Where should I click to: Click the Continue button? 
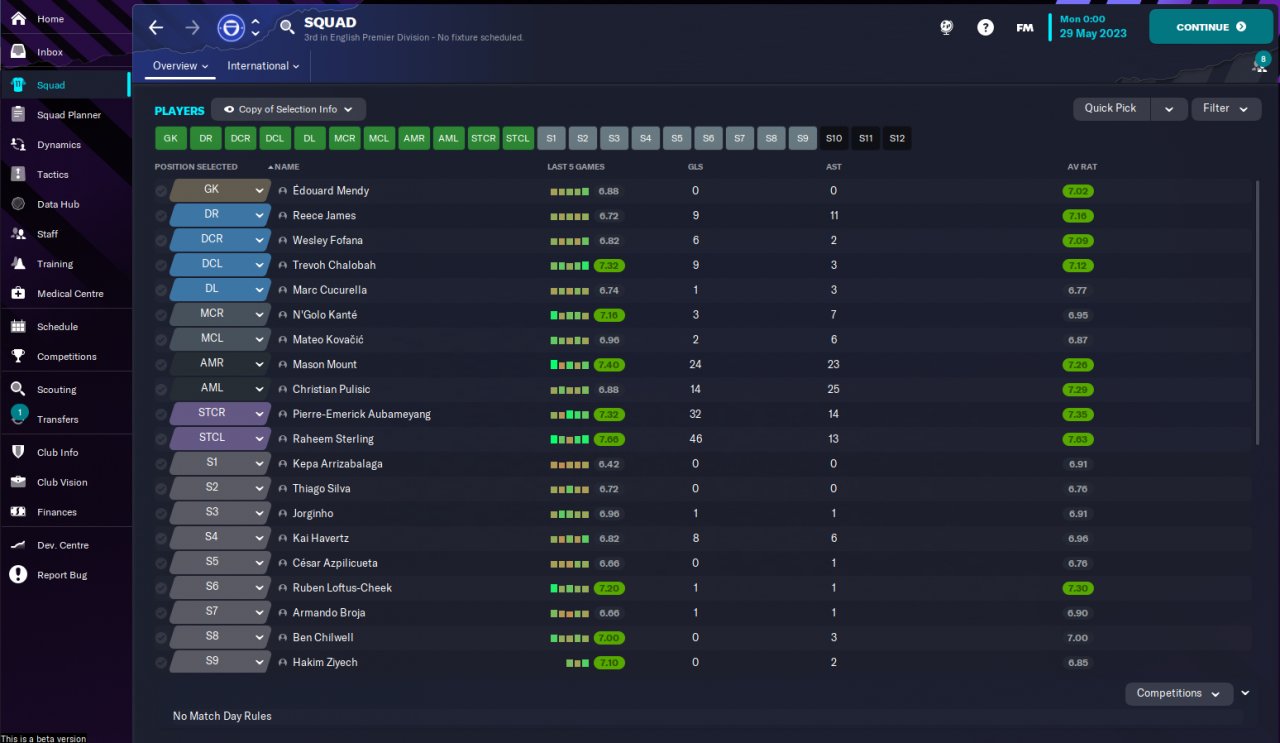click(1211, 27)
